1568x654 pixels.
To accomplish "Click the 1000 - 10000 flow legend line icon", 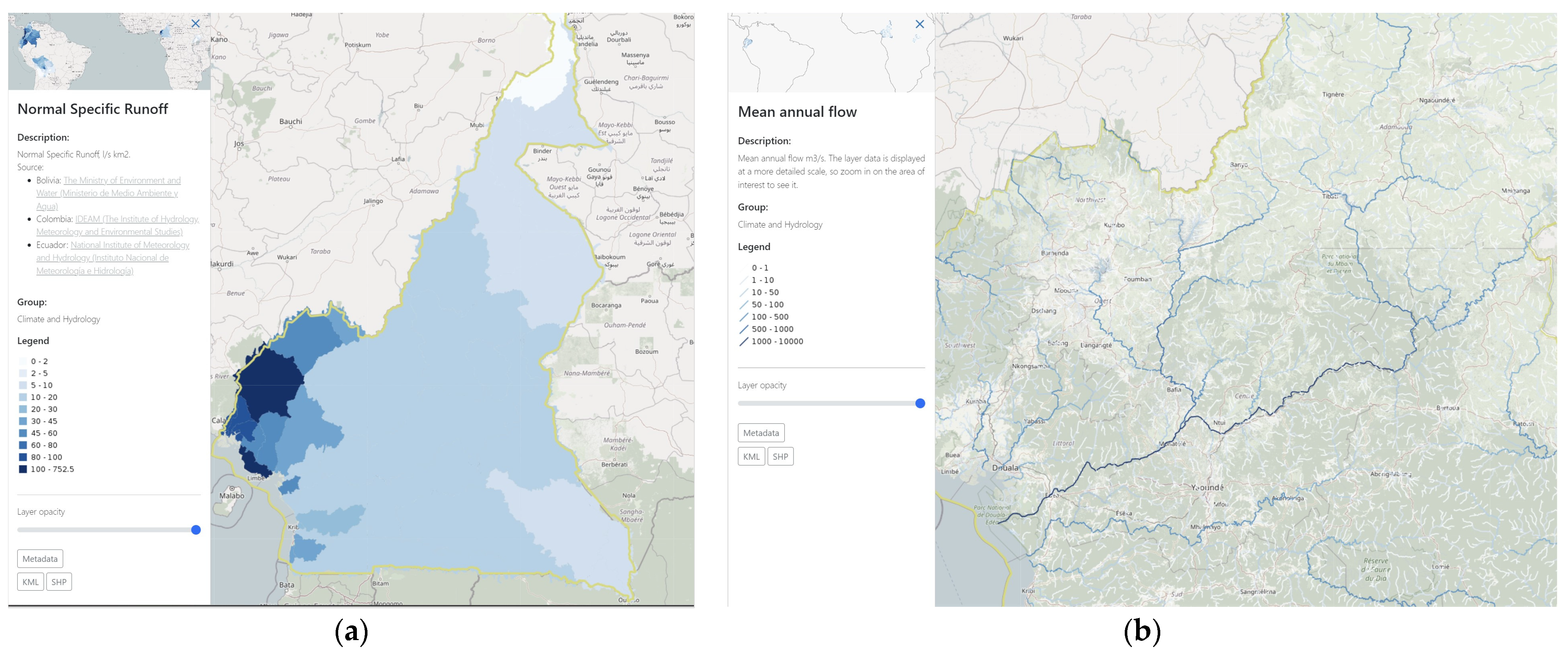I will pyautogui.click(x=743, y=342).
